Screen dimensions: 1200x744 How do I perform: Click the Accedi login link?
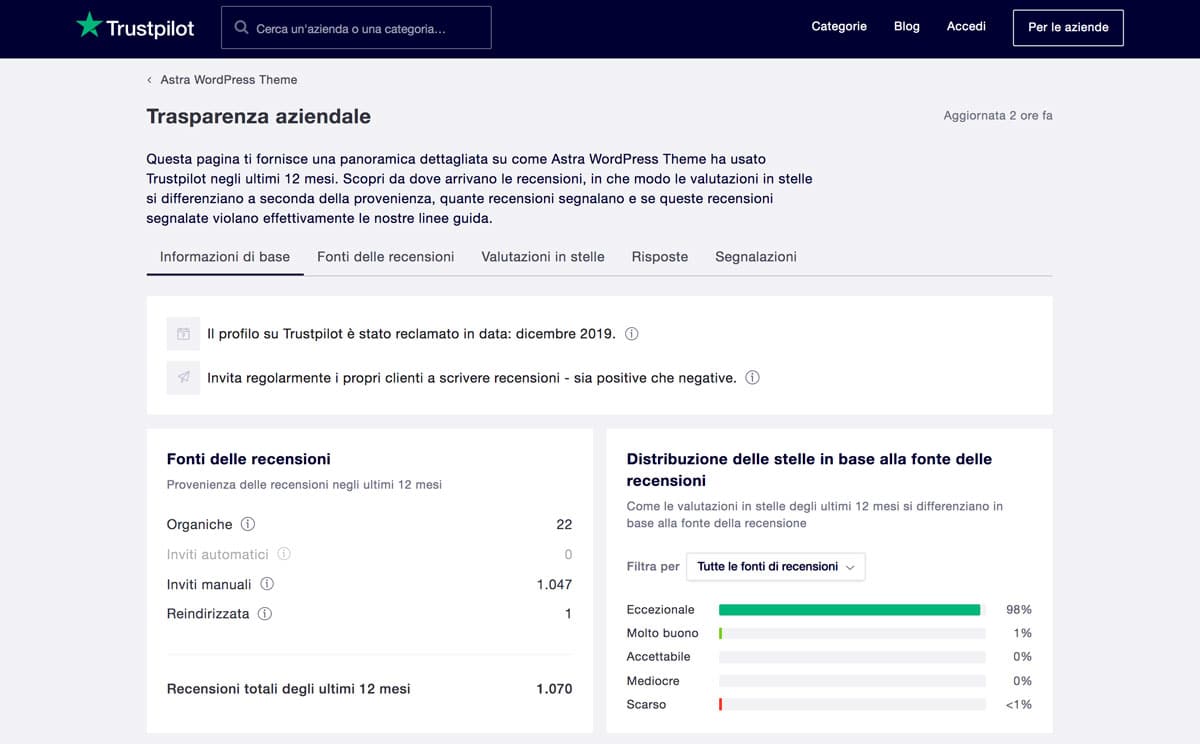tap(966, 26)
